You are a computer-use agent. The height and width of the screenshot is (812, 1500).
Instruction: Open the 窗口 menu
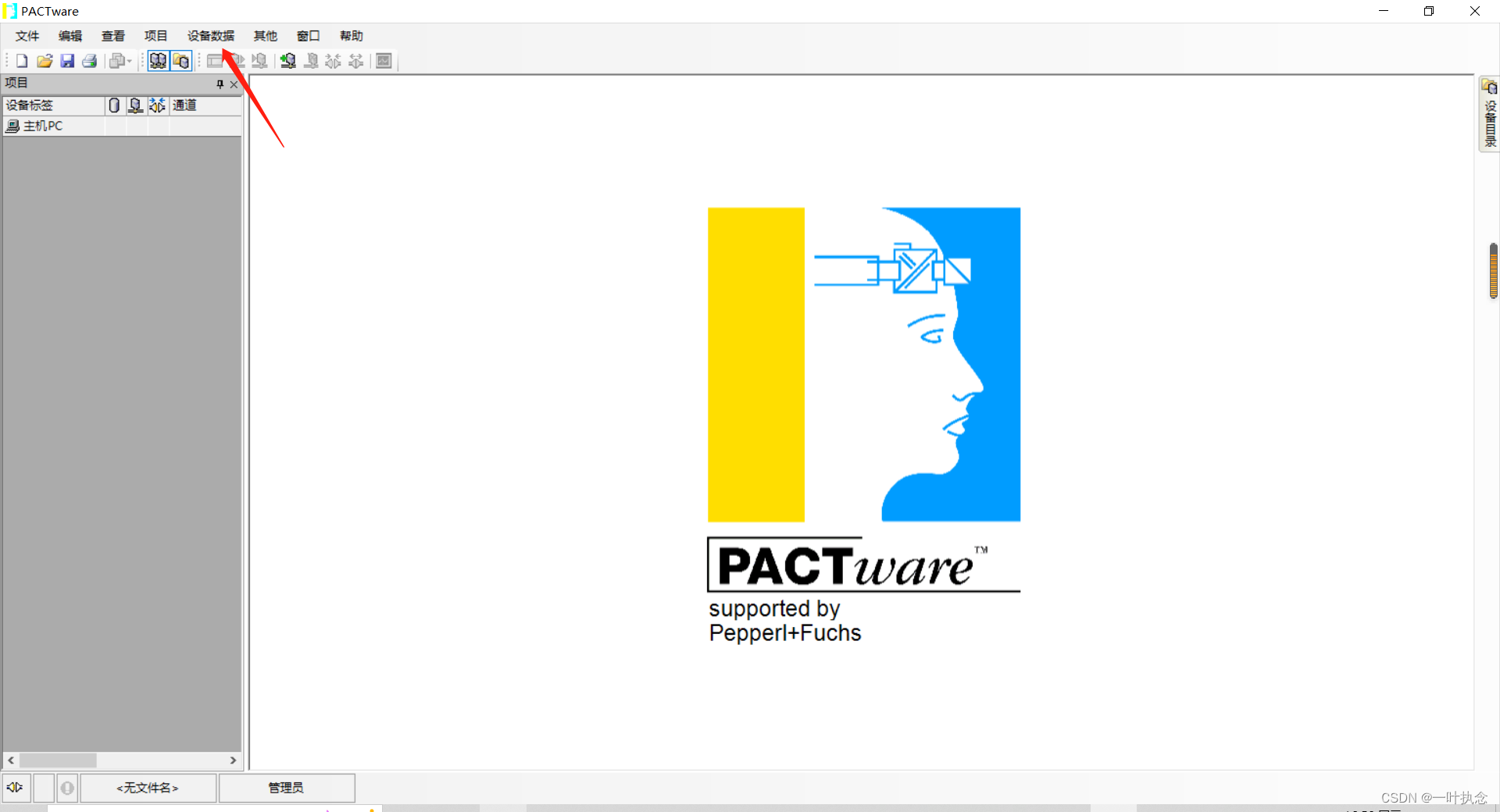[309, 36]
